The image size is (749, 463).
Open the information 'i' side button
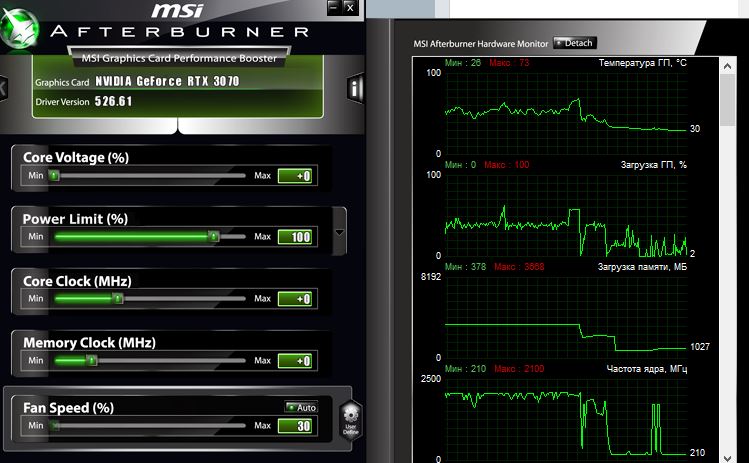[x=355, y=88]
